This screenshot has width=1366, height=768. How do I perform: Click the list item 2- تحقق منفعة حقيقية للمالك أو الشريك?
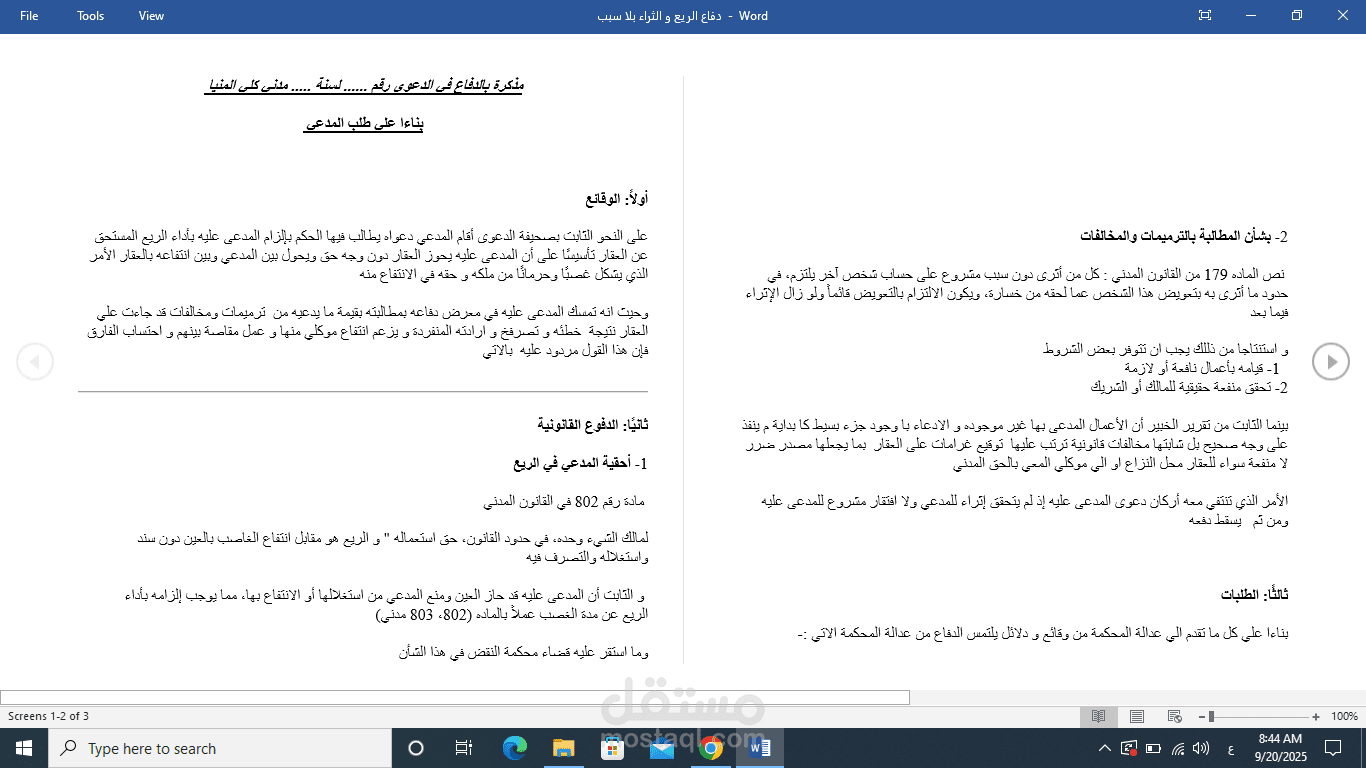(x=1189, y=387)
